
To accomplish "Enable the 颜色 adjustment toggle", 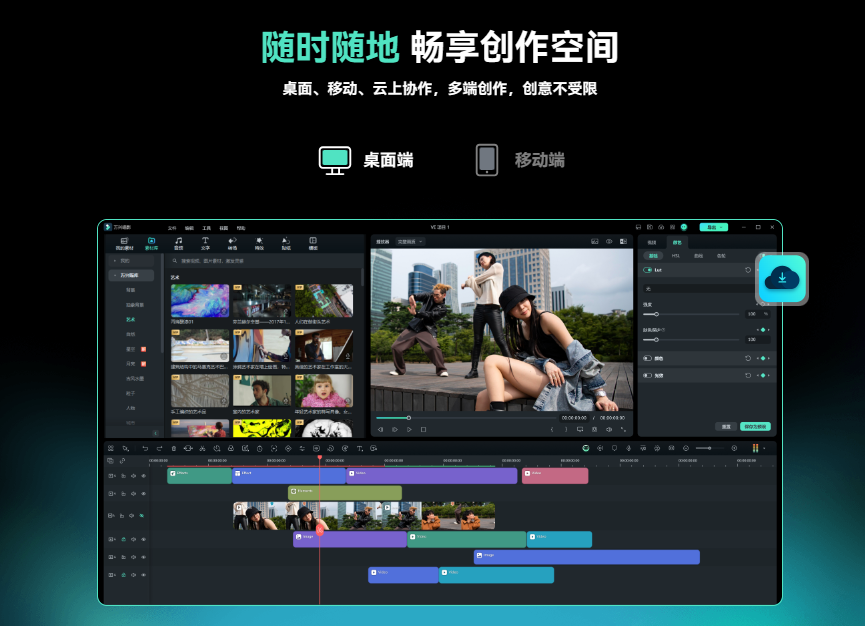I will click(648, 358).
